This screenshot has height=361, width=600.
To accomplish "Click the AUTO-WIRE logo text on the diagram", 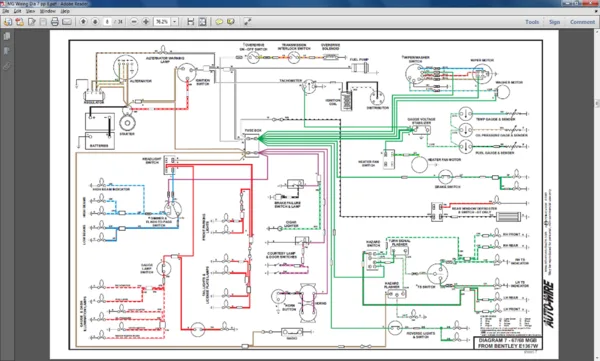I will [549, 304].
